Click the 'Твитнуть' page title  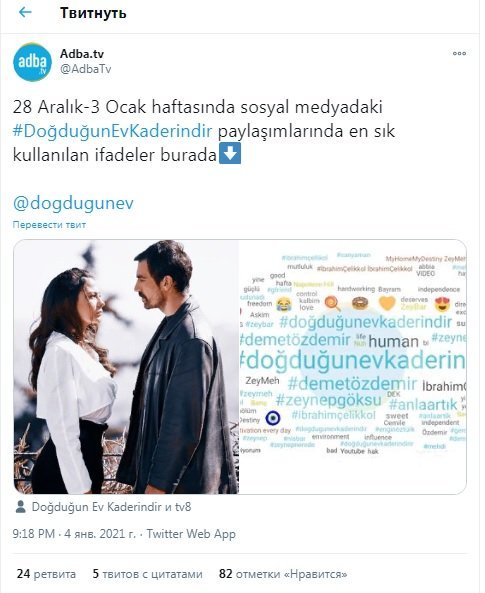[x=93, y=13]
